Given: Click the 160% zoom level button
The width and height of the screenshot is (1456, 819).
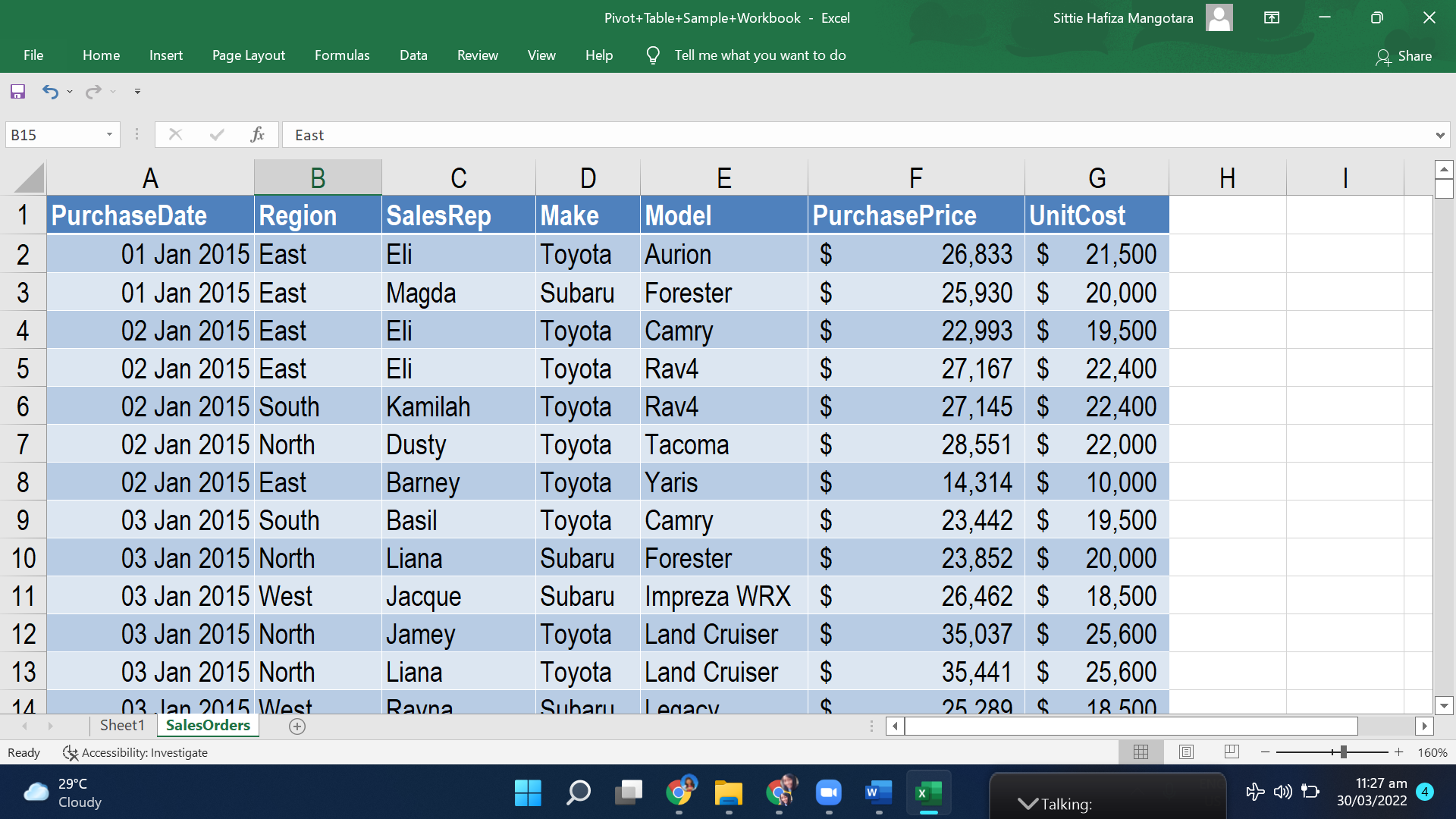Looking at the screenshot, I should tap(1432, 752).
